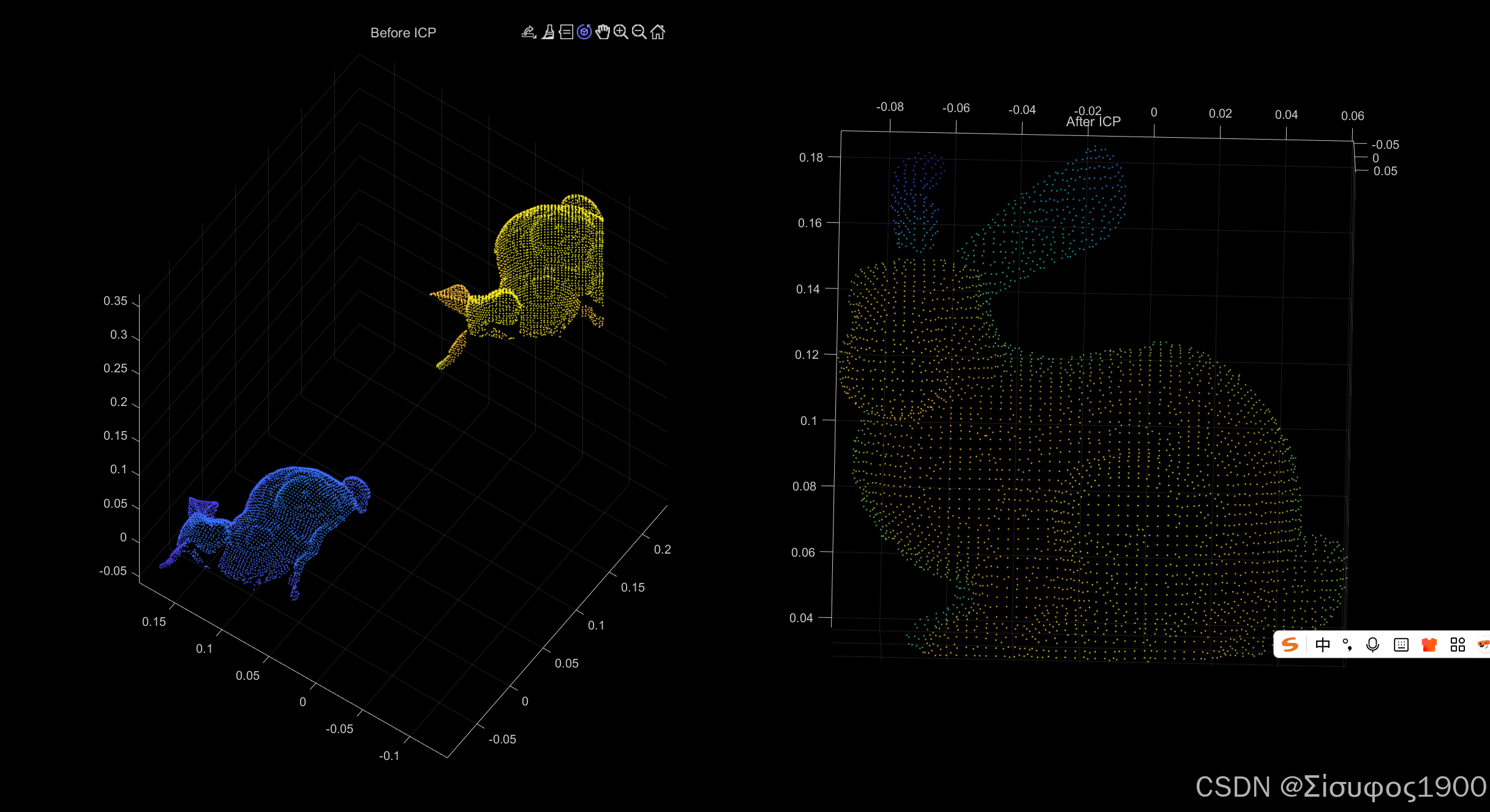Image resolution: width=1490 pixels, height=812 pixels.
Task: Select the Zoom In magnifier
Action: tap(621, 32)
